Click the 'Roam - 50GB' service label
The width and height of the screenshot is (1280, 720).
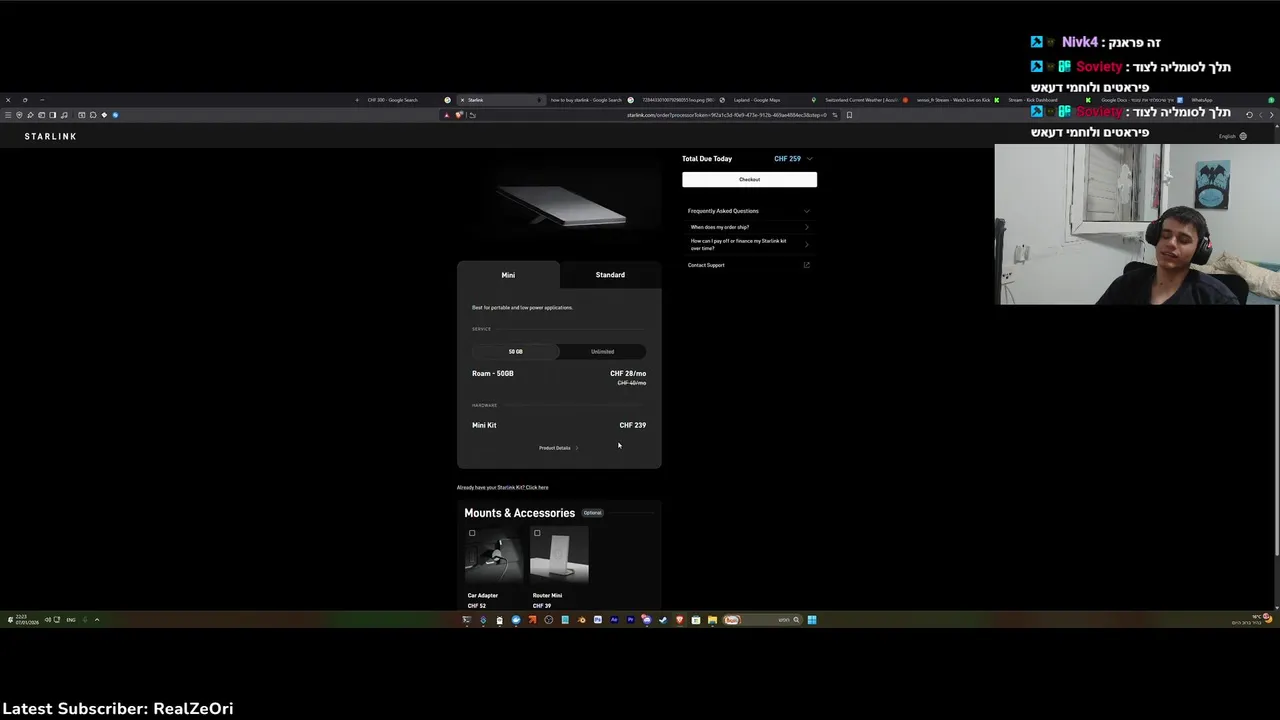(x=493, y=373)
